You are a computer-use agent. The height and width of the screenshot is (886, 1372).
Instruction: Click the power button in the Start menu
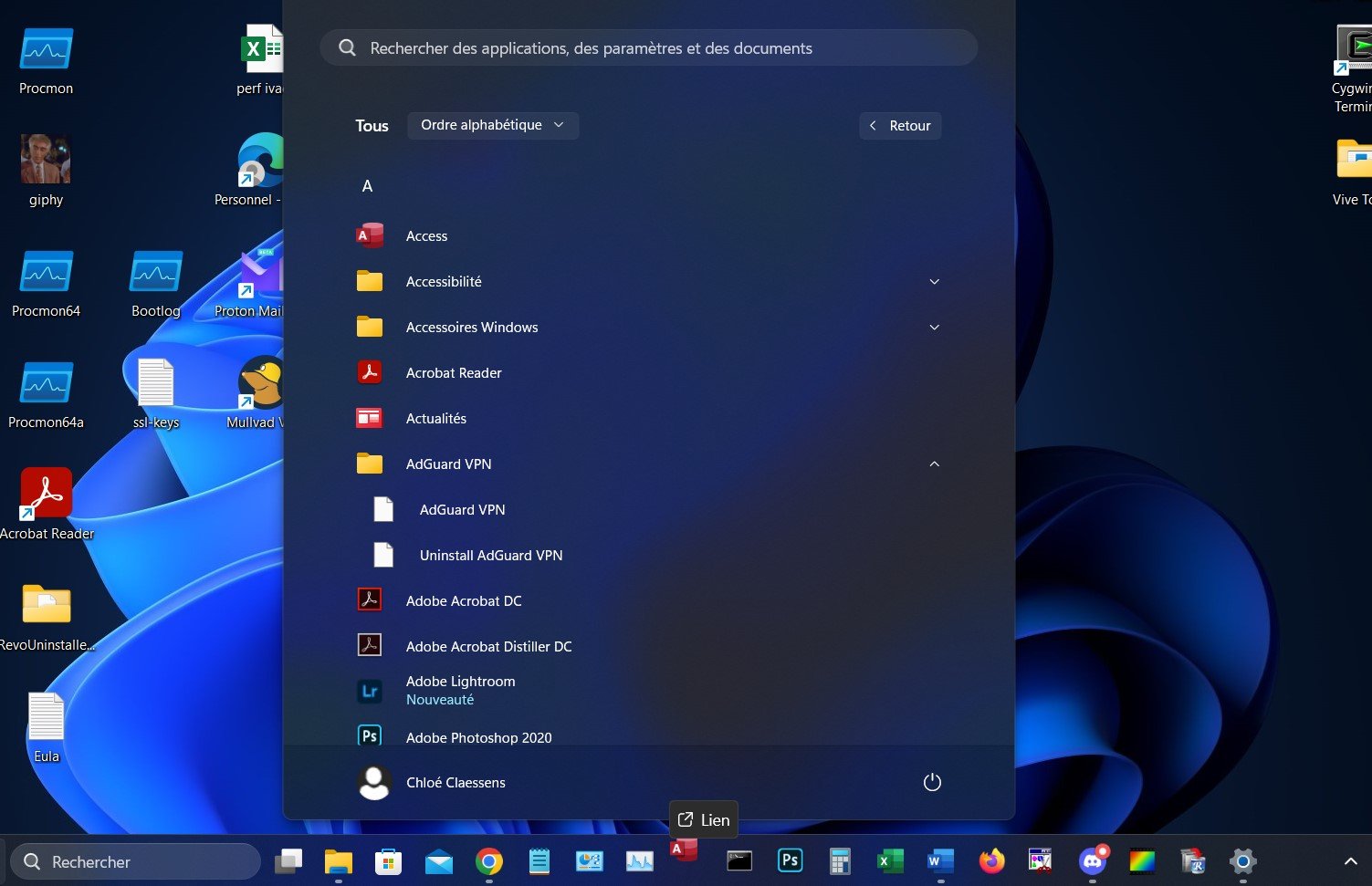[931, 782]
